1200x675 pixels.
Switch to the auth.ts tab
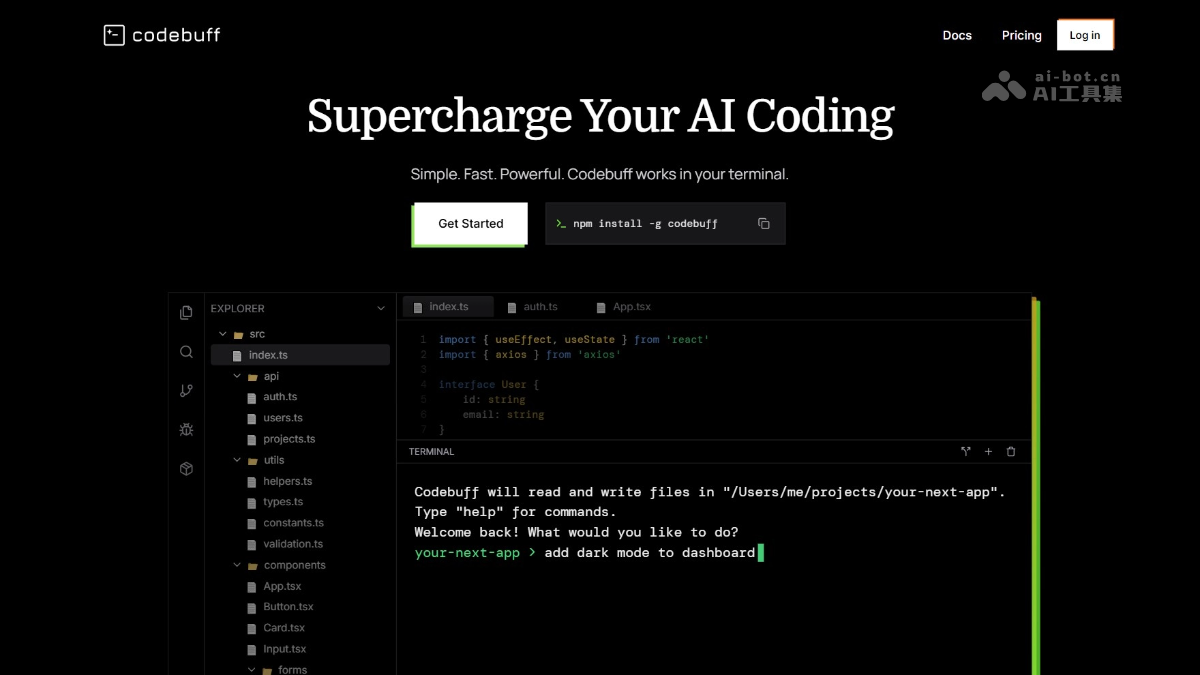tap(540, 306)
